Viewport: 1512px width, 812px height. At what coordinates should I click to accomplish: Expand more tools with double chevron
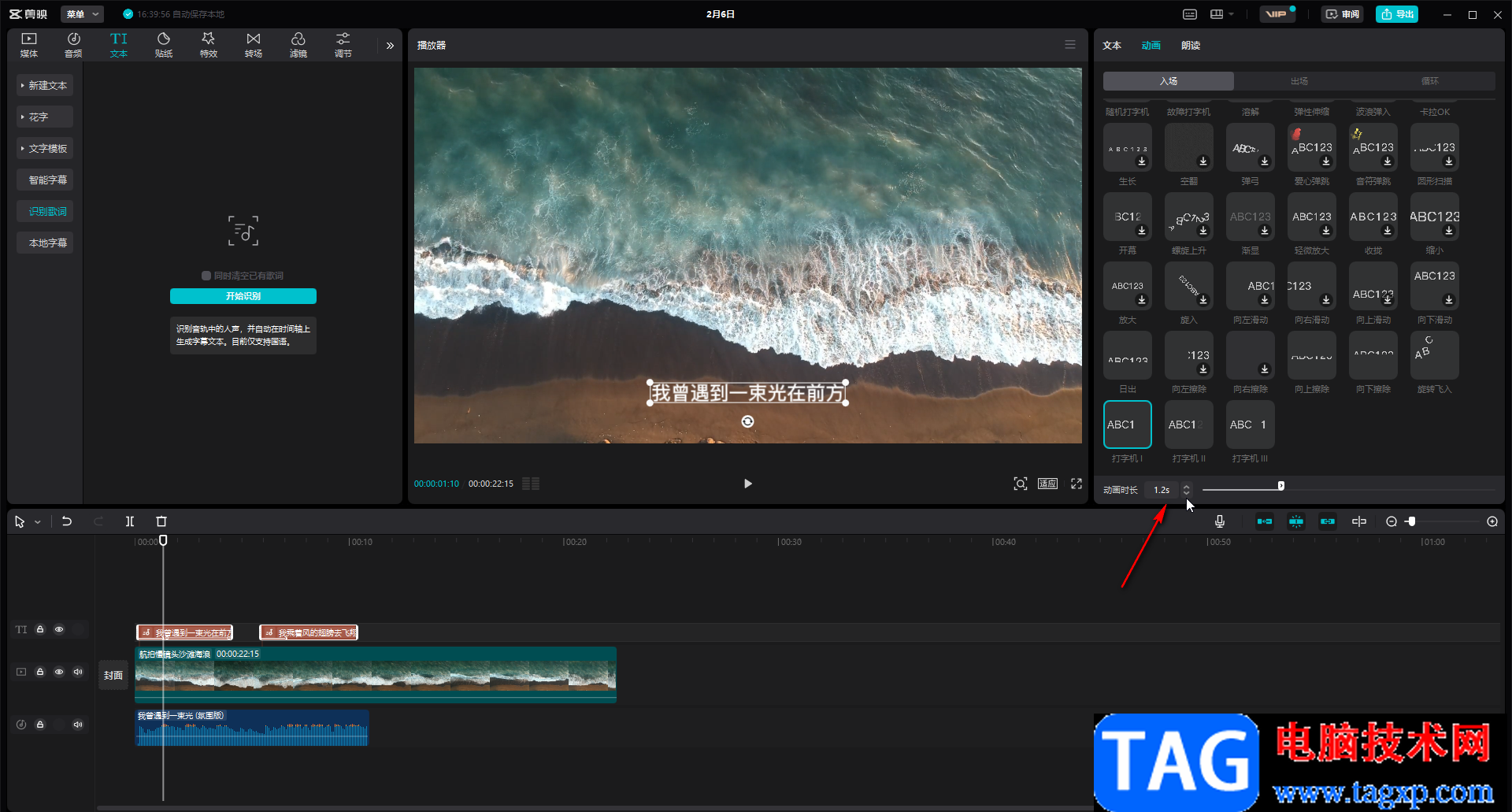click(x=390, y=46)
